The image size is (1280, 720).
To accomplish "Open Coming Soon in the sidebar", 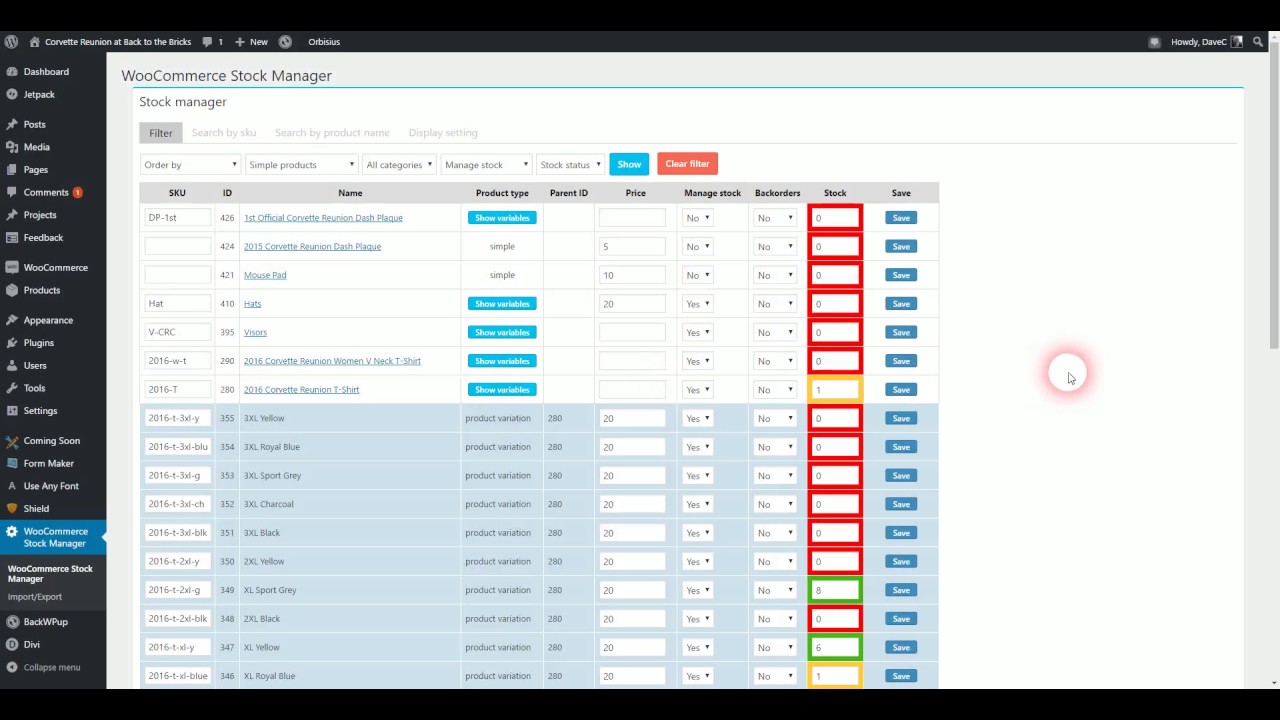I will (51, 441).
